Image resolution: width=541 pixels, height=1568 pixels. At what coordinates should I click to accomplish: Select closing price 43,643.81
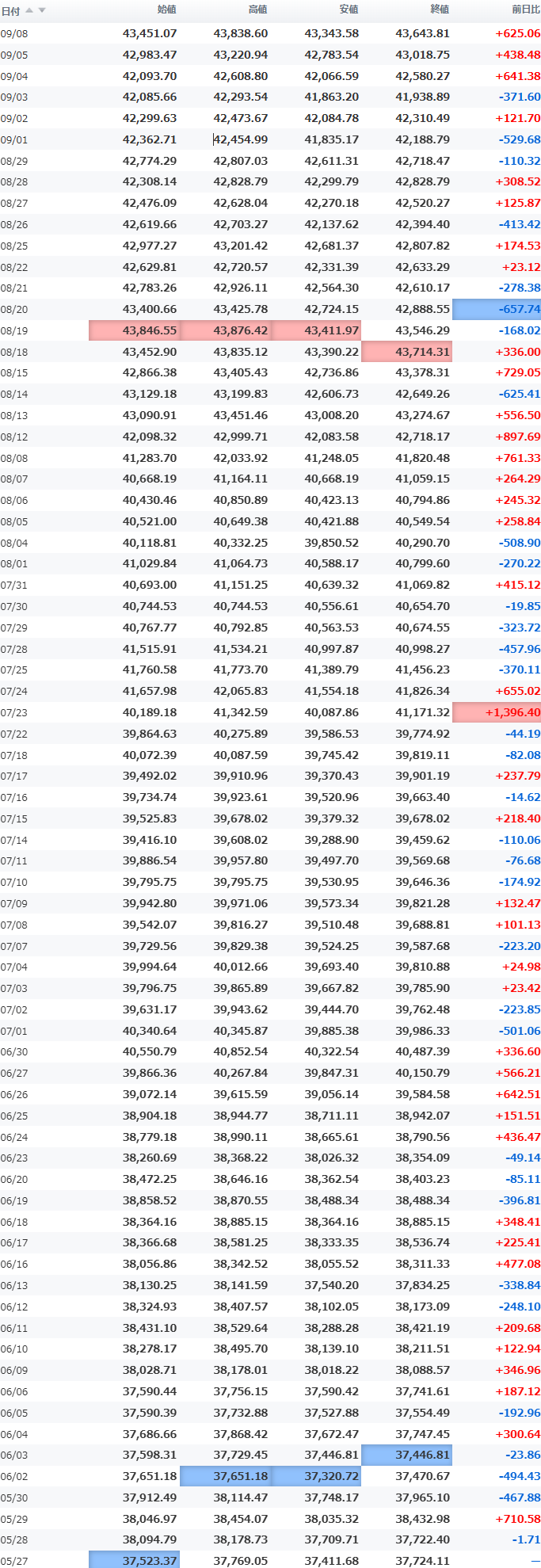(422, 34)
